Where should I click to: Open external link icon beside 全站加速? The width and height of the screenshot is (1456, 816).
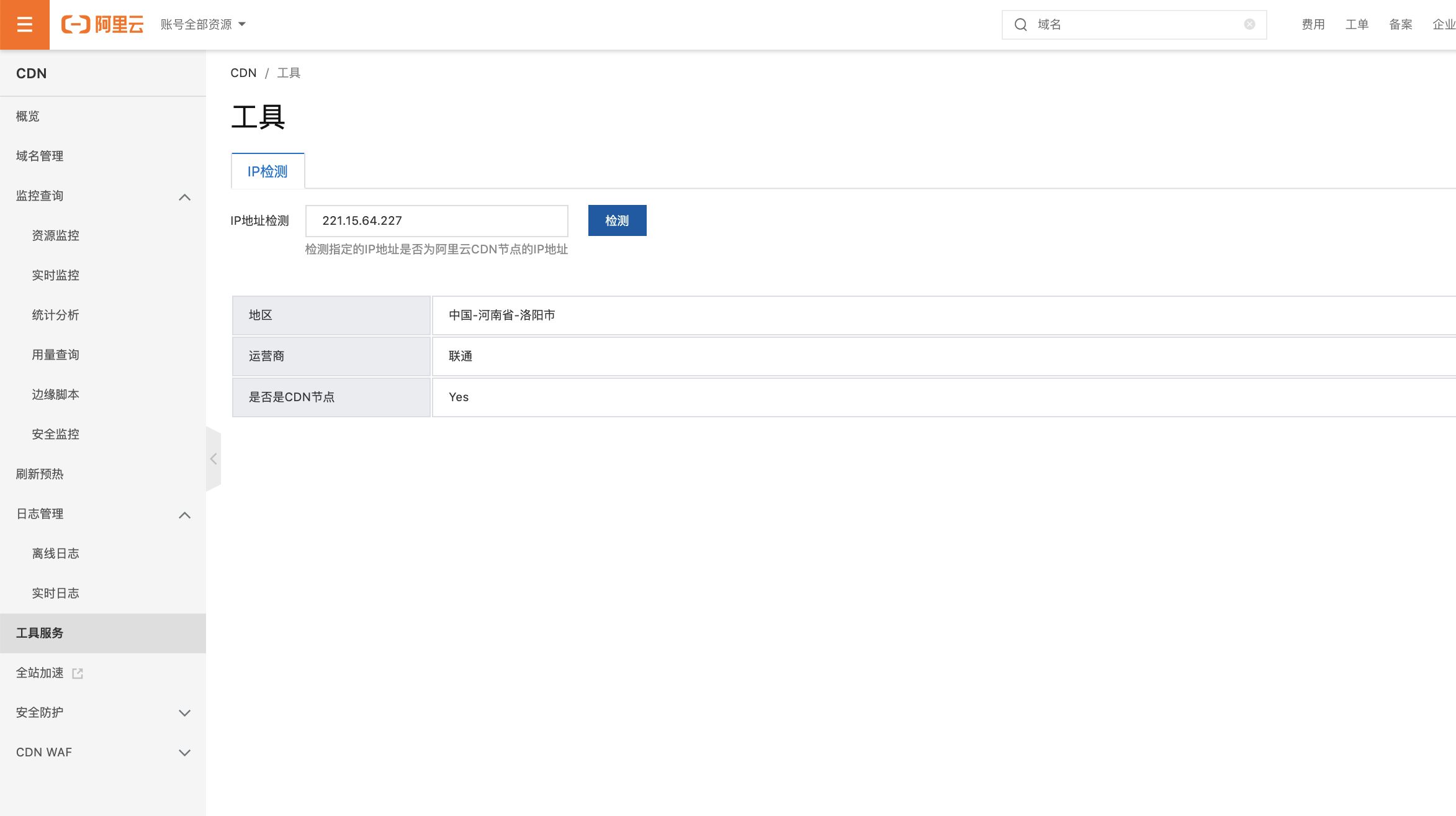tap(78, 673)
